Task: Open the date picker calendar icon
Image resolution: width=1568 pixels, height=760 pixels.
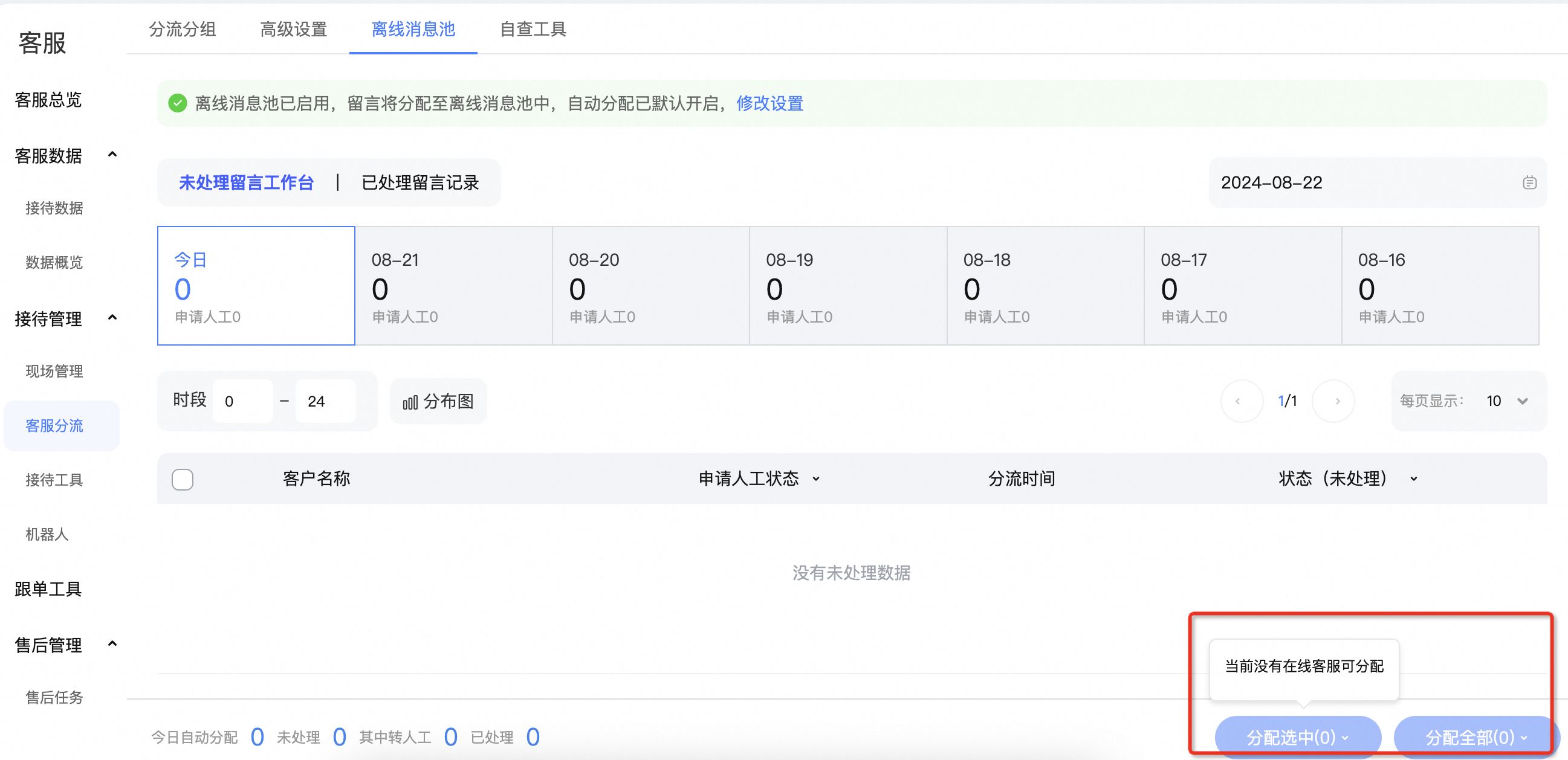Action: click(x=1529, y=182)
